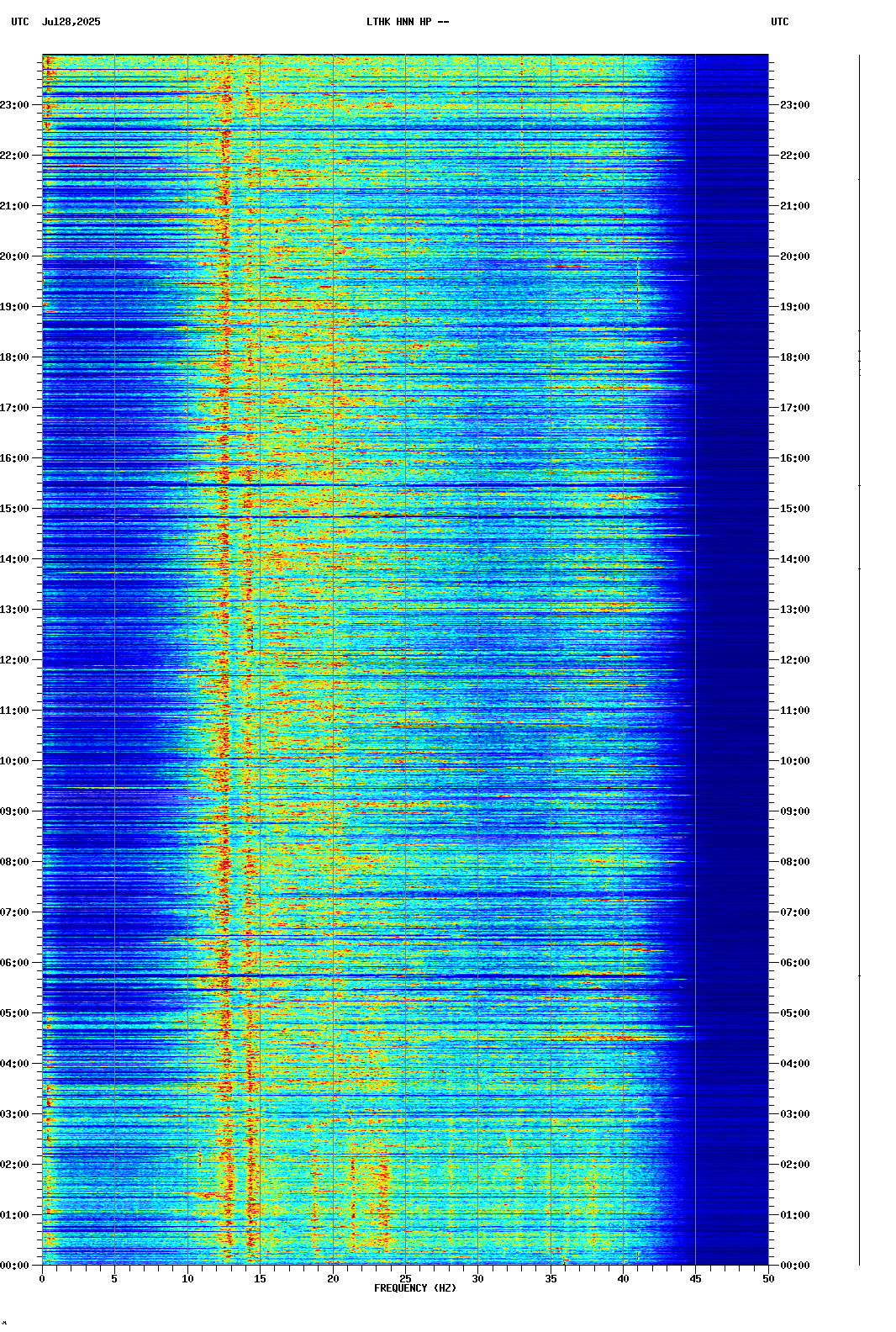Click right-axis time label 01:00
The height and width of the screenshot is (1332, 896).
(795, 1215)
